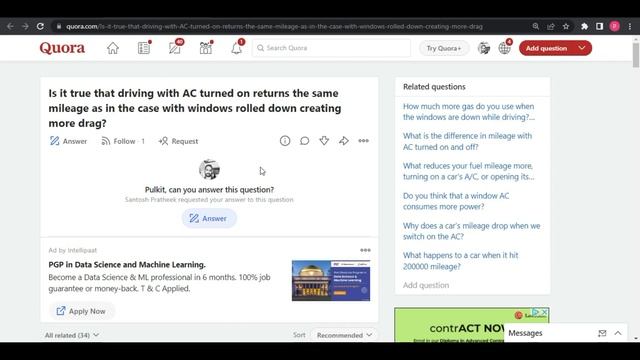
Task: Focus the Search Quora field
Action: pos(331,48)
